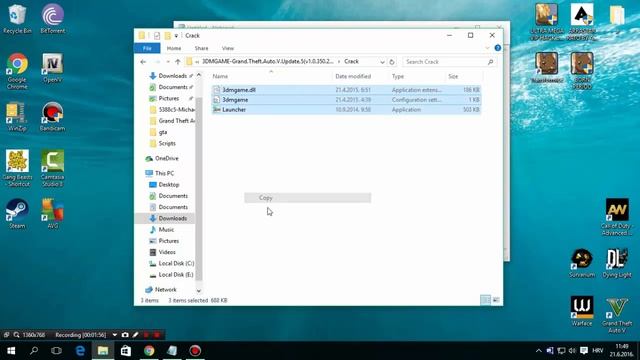This screenshot has width=640, height=360.
Task: Open the Bandicam desktop shortcut
Action: tap(53, 116)
